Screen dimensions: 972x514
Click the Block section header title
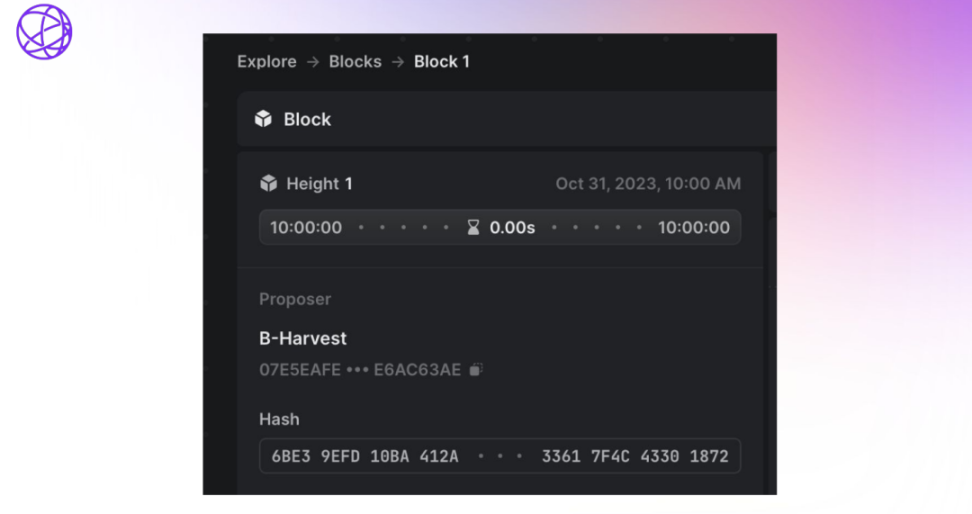tap(307, 119)
